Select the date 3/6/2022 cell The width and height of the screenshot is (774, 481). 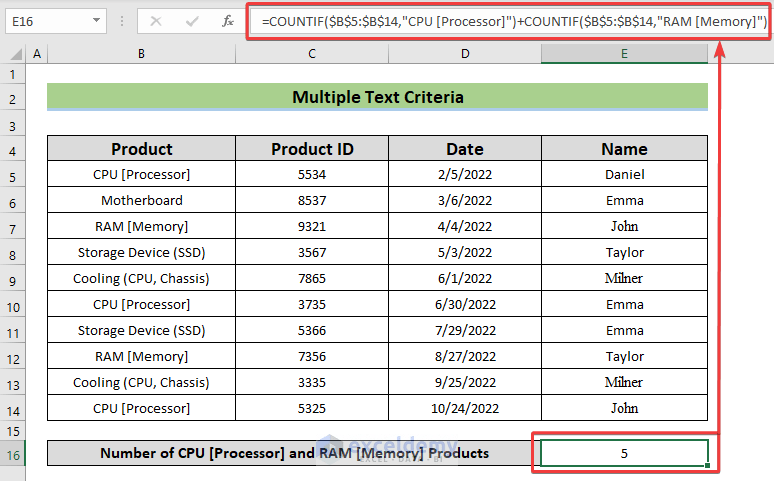click(465, 200)
